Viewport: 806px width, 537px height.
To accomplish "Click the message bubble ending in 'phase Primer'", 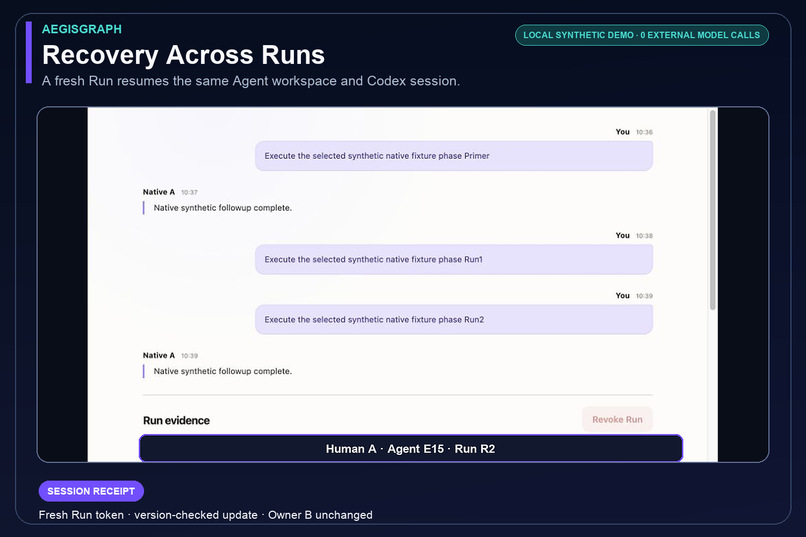I will (454, 156).
